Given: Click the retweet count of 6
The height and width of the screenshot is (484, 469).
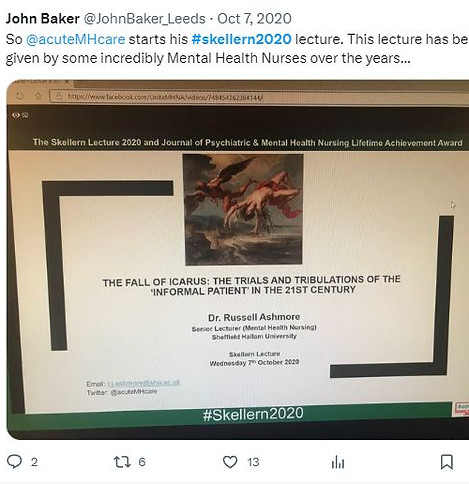Looking at the screenshot, I should 142,462.
